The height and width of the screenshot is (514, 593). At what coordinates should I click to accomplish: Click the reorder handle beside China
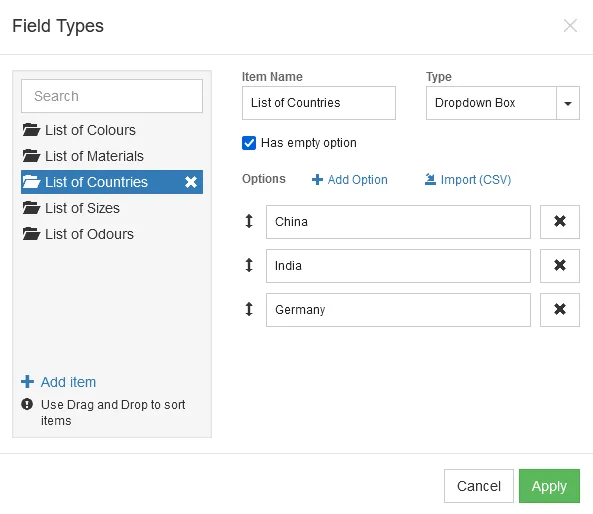tap(249, 221)
